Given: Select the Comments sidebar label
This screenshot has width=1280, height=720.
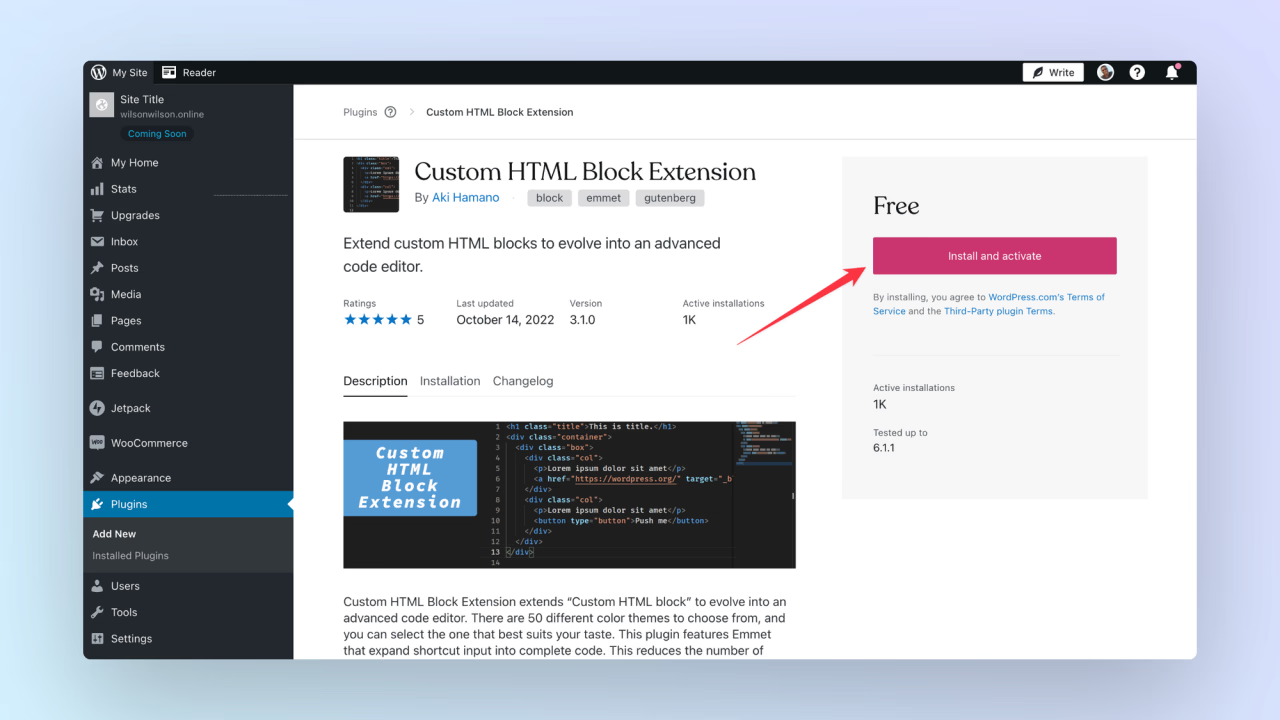Looking at the screenshot, I should point(138,347).
